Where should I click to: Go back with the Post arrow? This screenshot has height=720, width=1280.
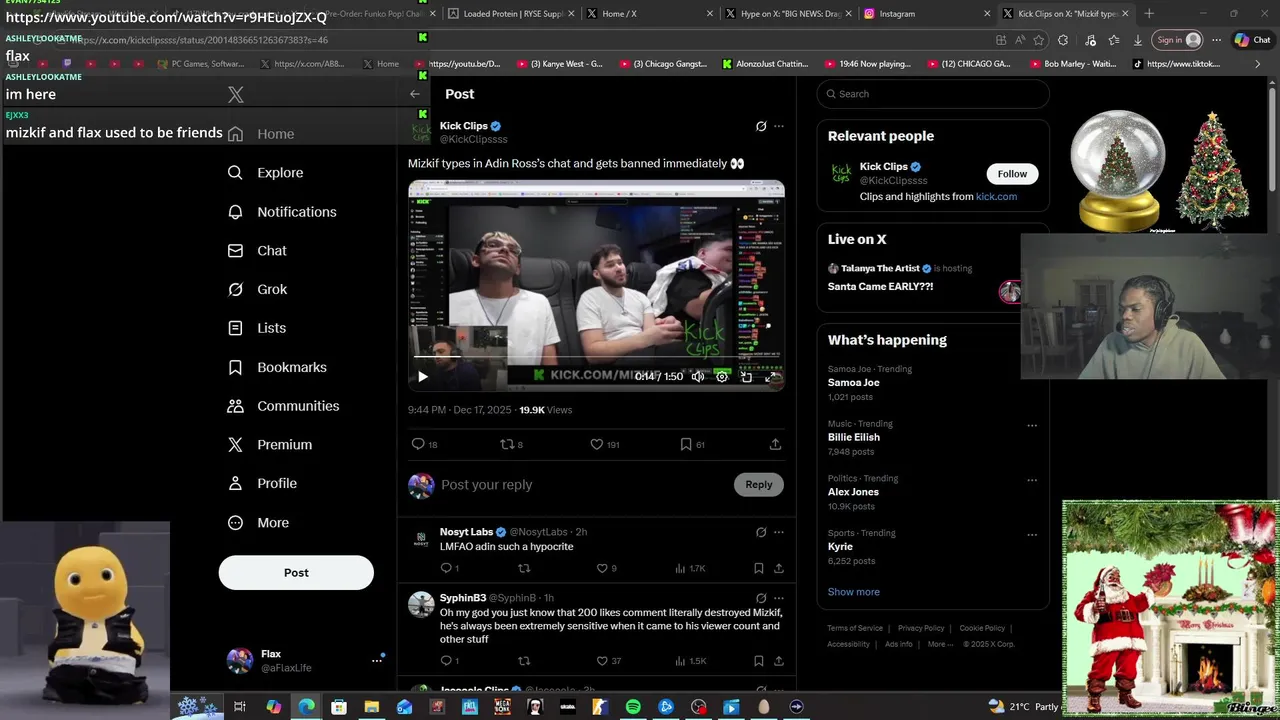tap(415, 94)
